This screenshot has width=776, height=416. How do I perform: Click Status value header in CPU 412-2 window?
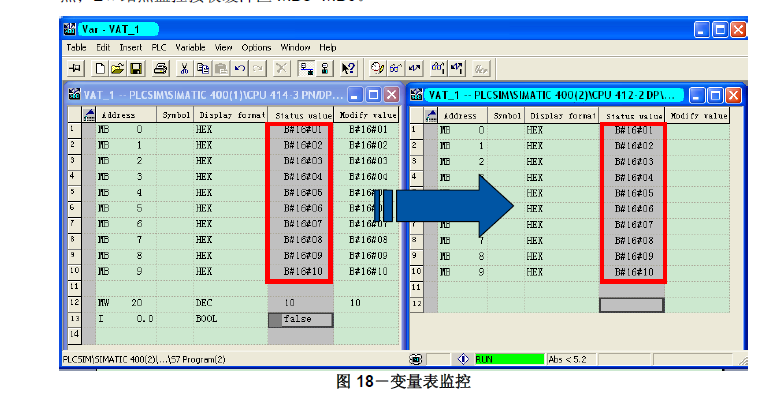coord(632,116)
